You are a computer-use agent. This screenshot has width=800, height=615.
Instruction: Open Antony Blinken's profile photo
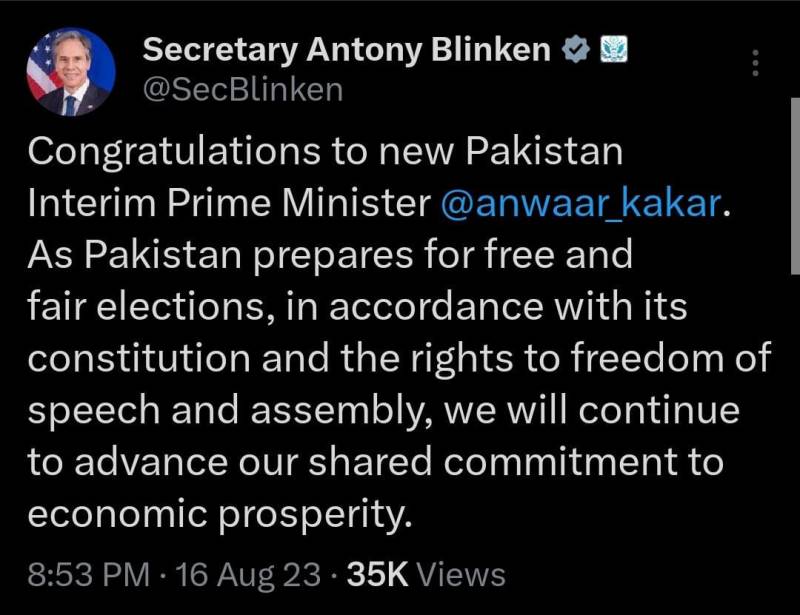[x=71, y=72]
